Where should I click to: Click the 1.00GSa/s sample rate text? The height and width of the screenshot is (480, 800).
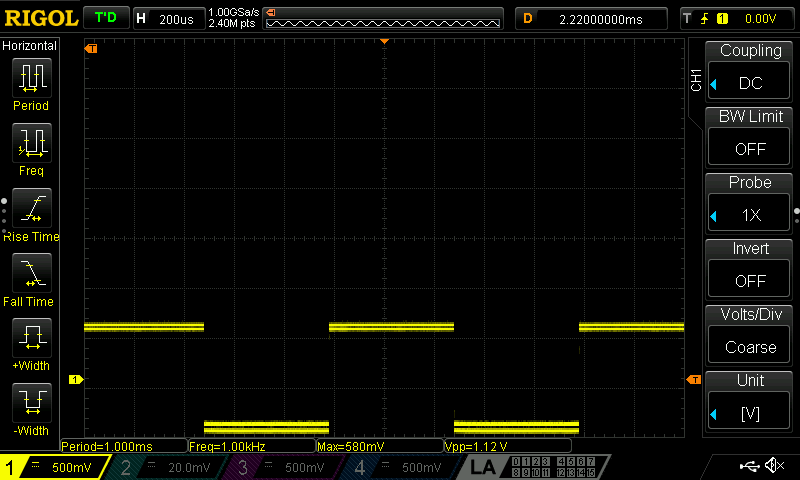(233, 12)
